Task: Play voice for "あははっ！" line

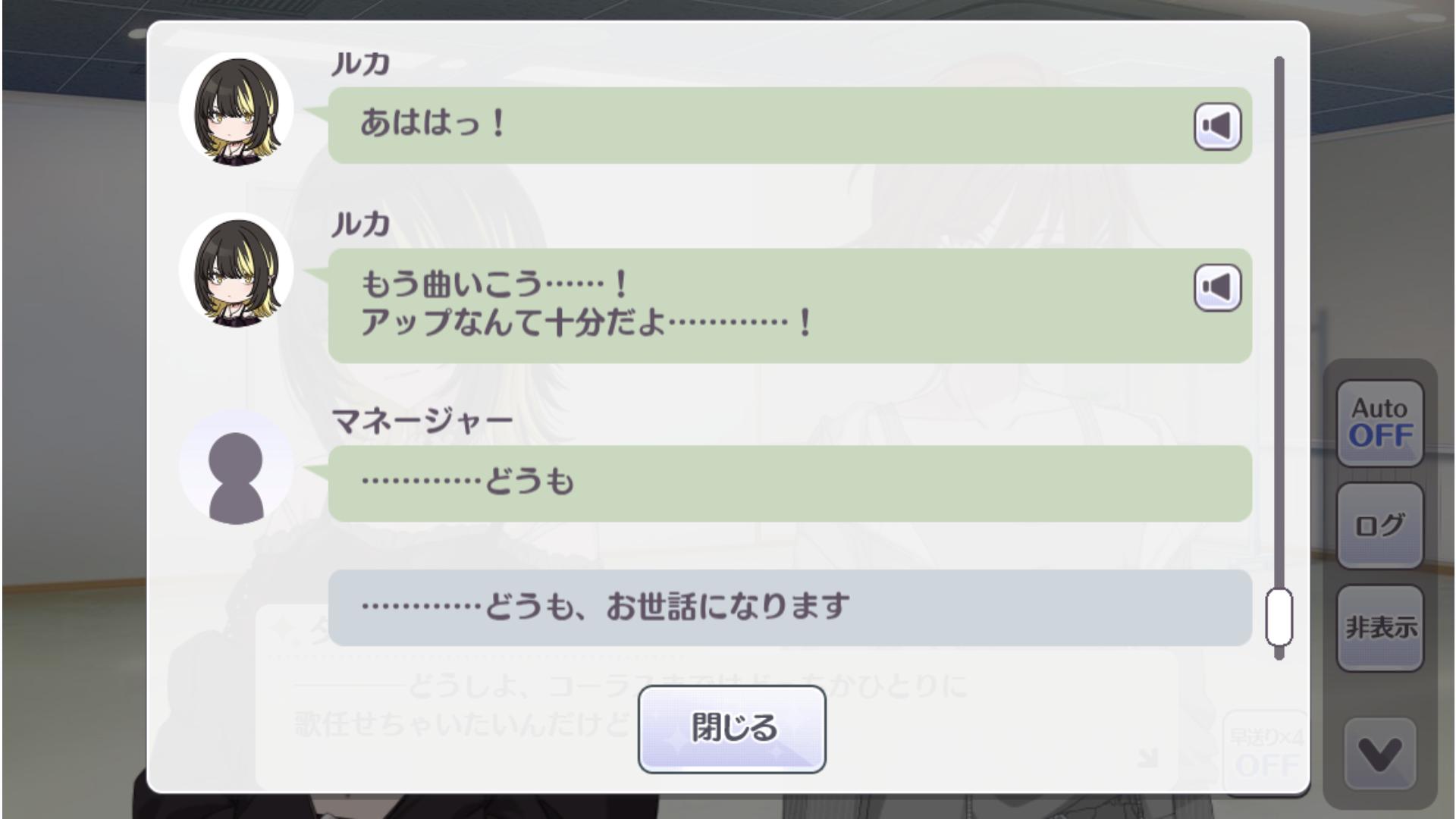Action: [1217, 126]
